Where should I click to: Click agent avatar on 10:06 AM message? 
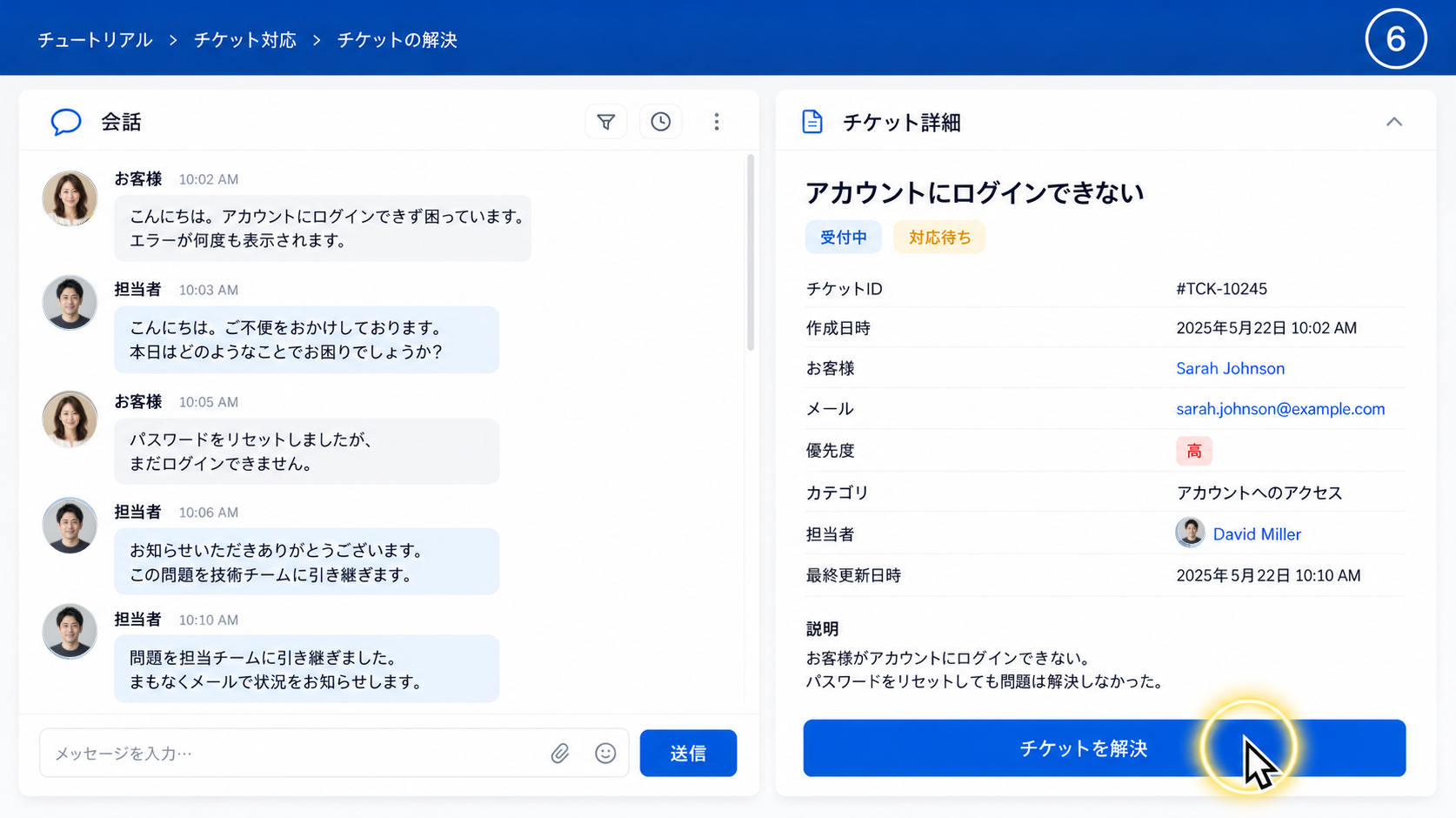pos(70,526)
